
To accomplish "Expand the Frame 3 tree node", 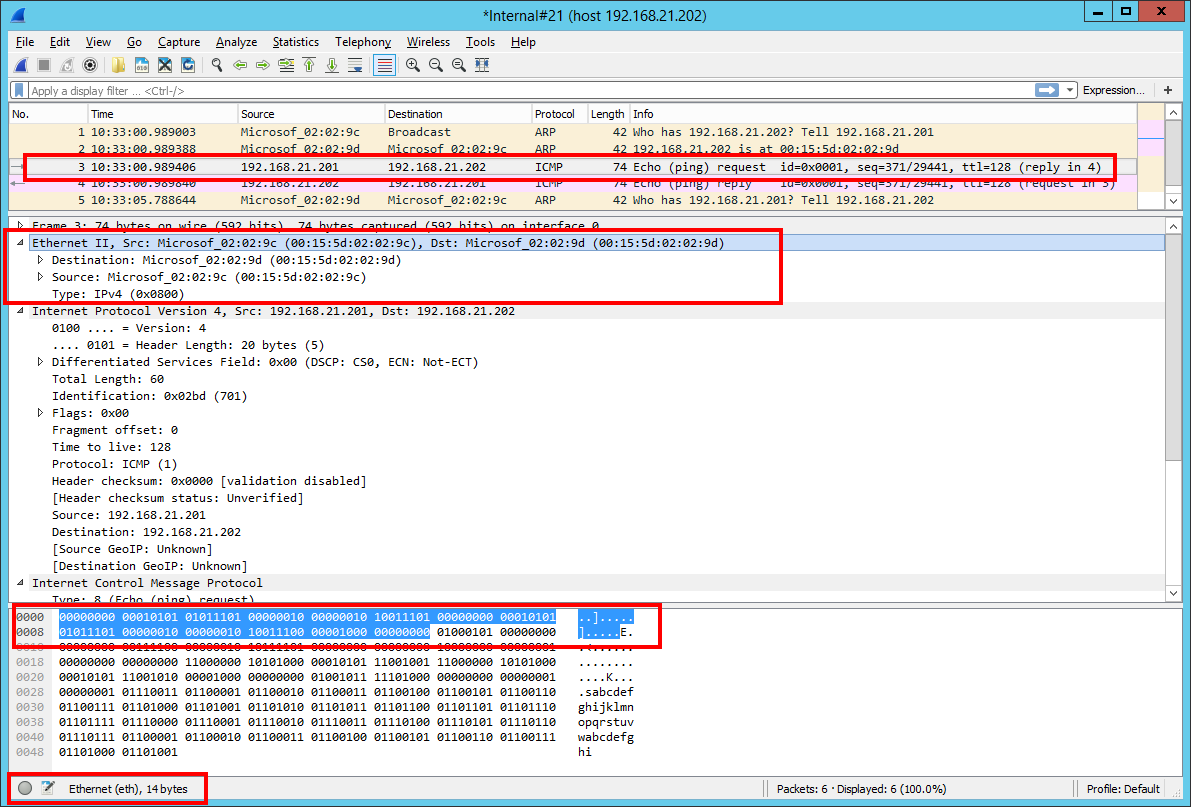I will tap(21, 226).
